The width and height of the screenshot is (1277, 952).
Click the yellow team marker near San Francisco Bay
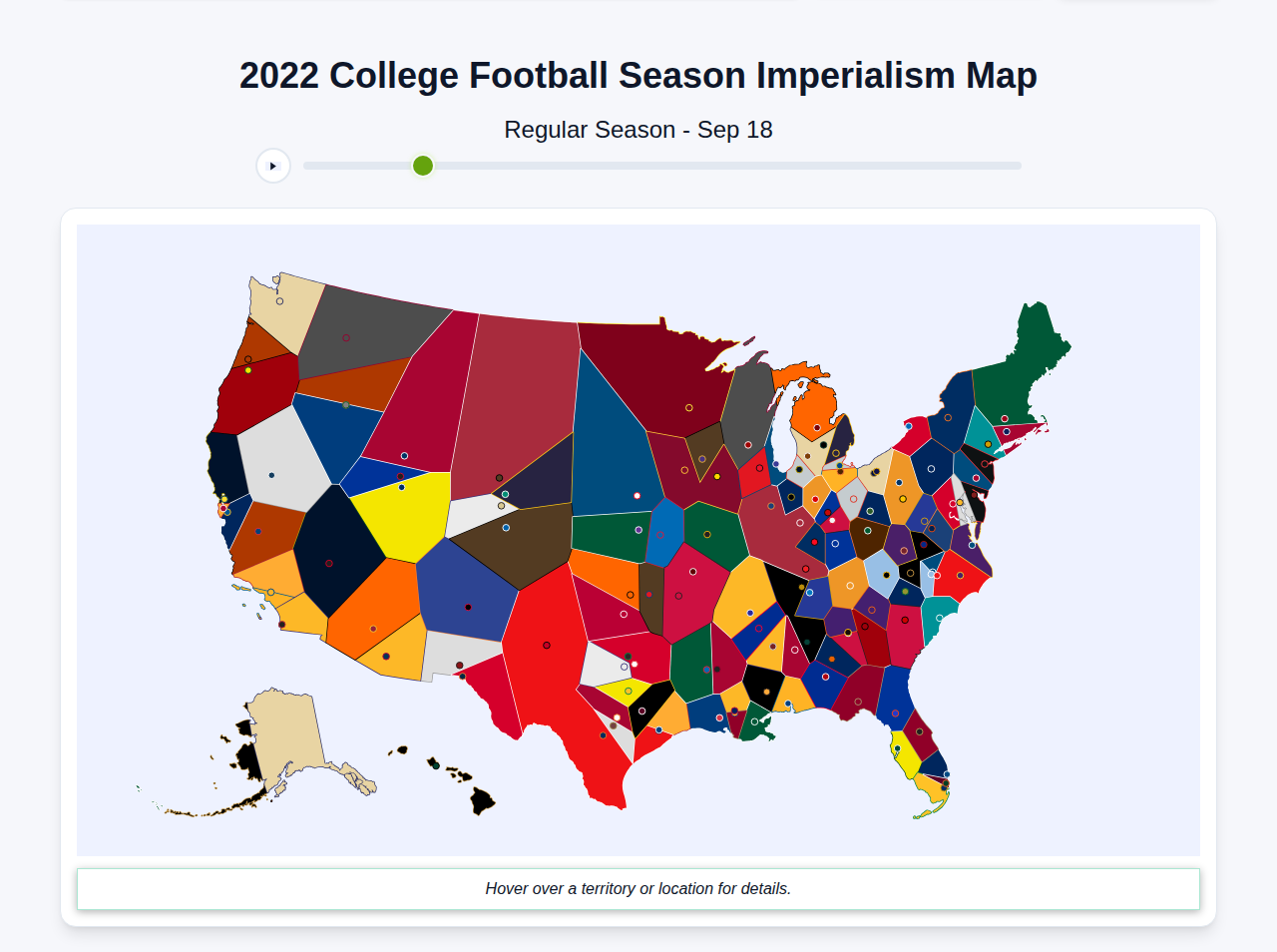tap(224, 499)
